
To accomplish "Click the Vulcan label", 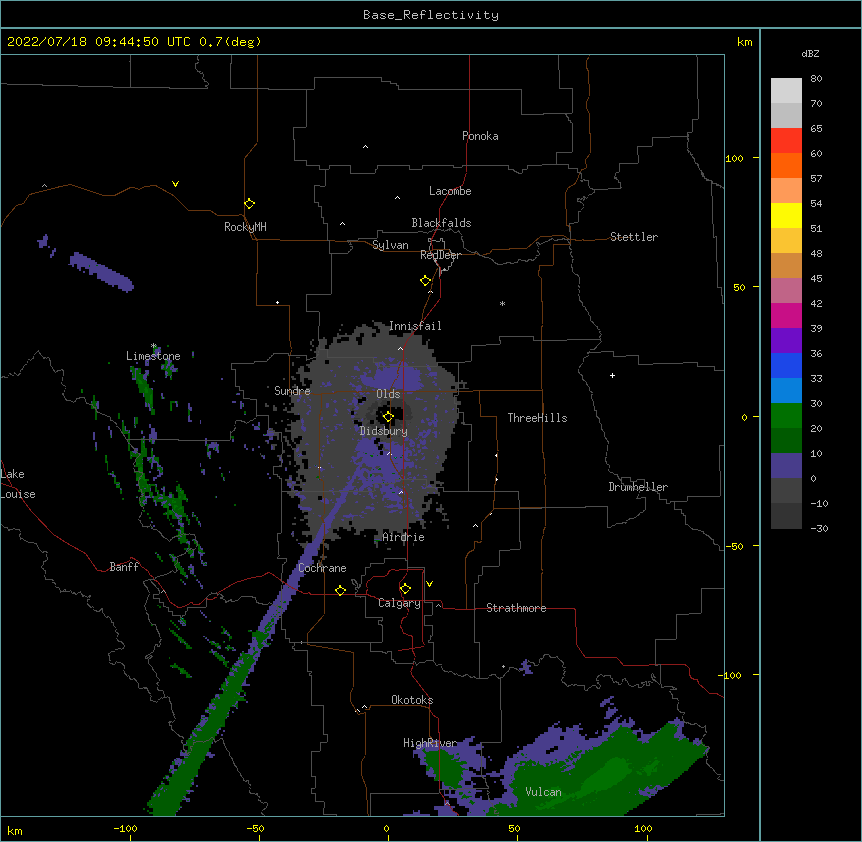I will coord(543,792).
